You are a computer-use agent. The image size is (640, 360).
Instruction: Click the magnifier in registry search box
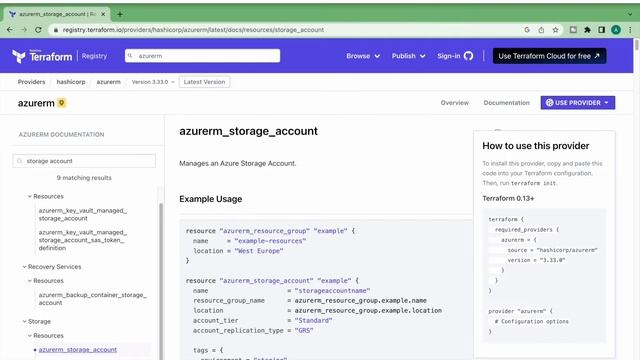(x=130, y=56)
